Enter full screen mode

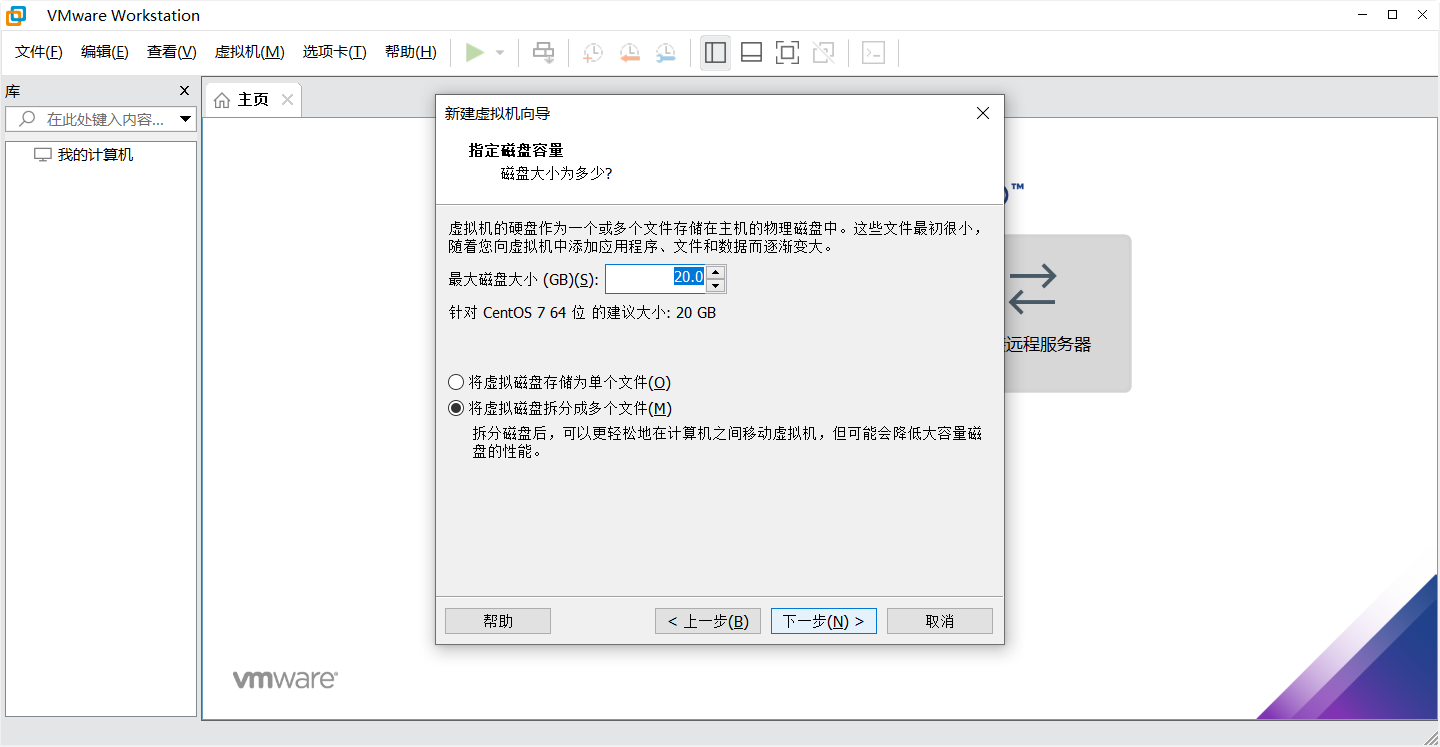pyautogui.click(x=787, y=52)
